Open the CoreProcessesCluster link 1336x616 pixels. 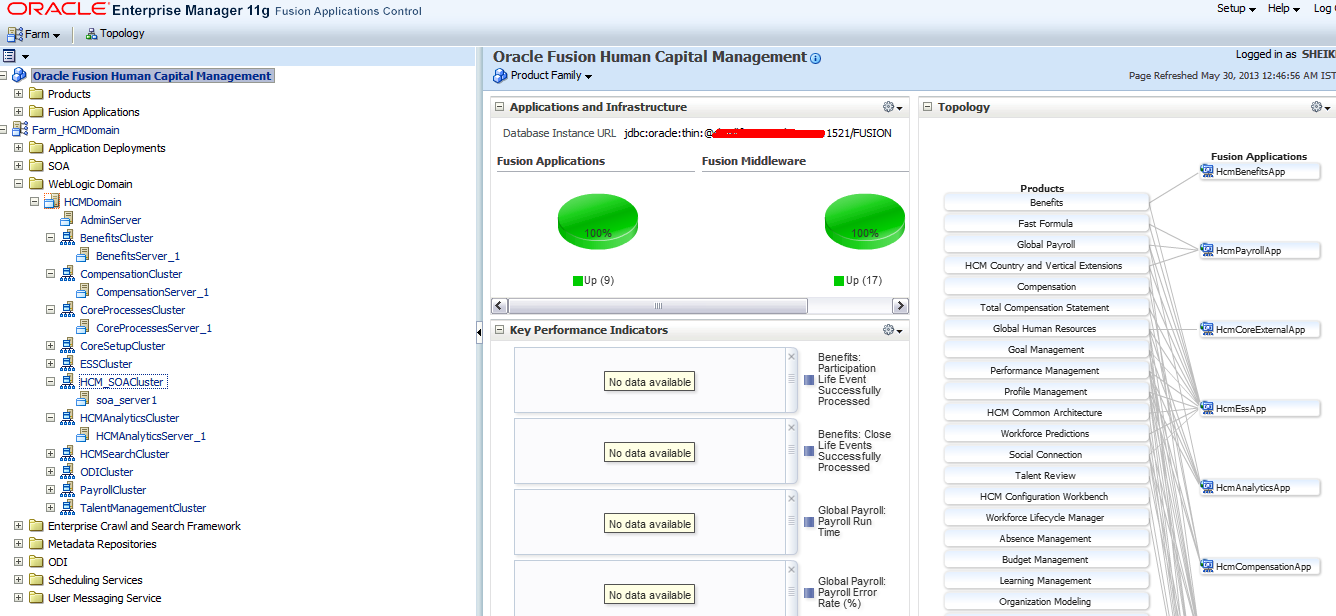pos(133,310)
